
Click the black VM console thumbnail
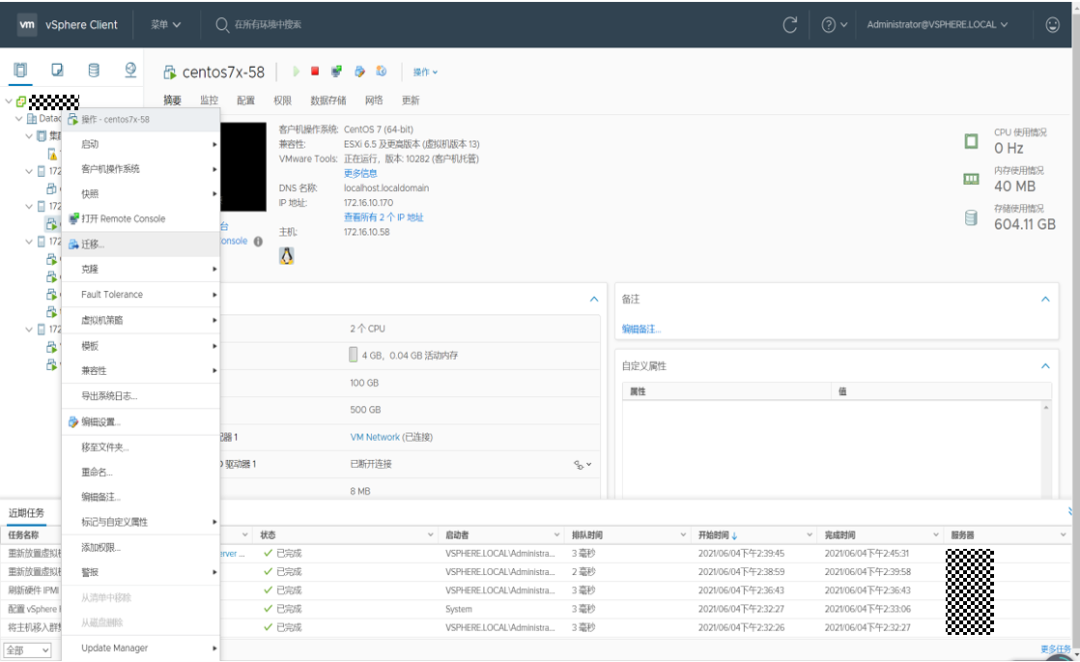[243, 167]
